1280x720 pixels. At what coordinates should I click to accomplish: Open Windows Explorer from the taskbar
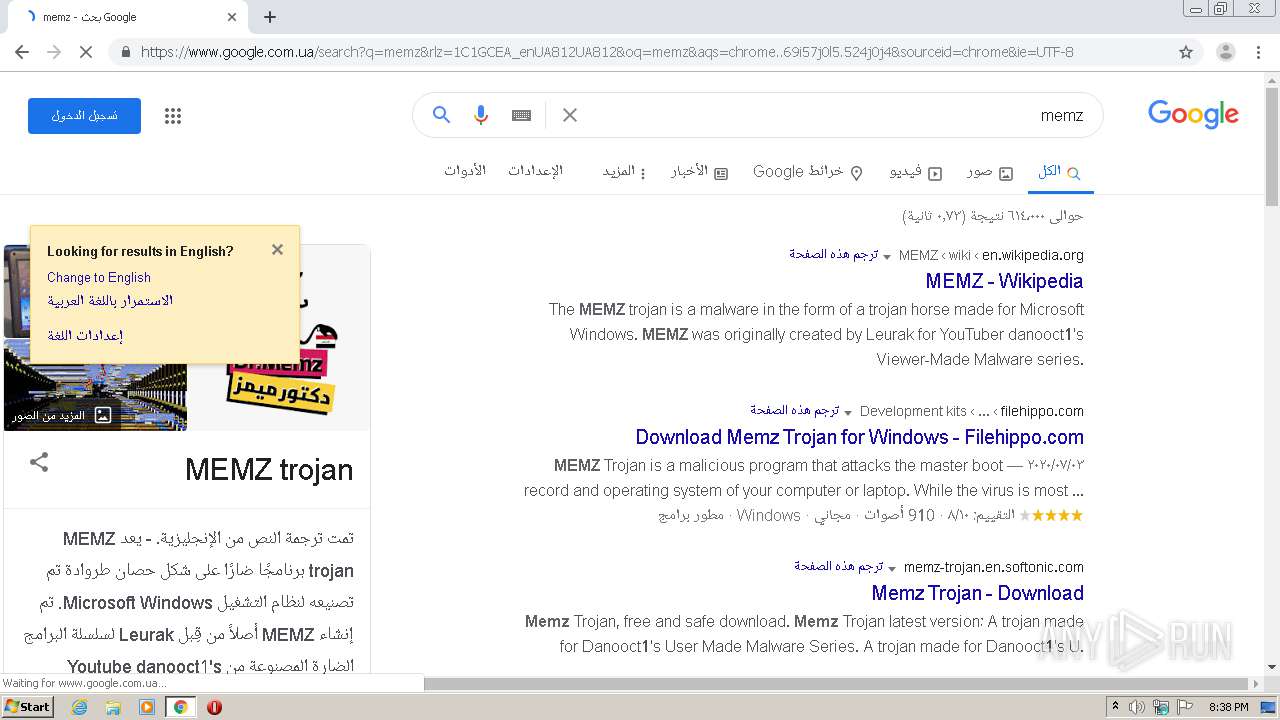coord(113,707)
